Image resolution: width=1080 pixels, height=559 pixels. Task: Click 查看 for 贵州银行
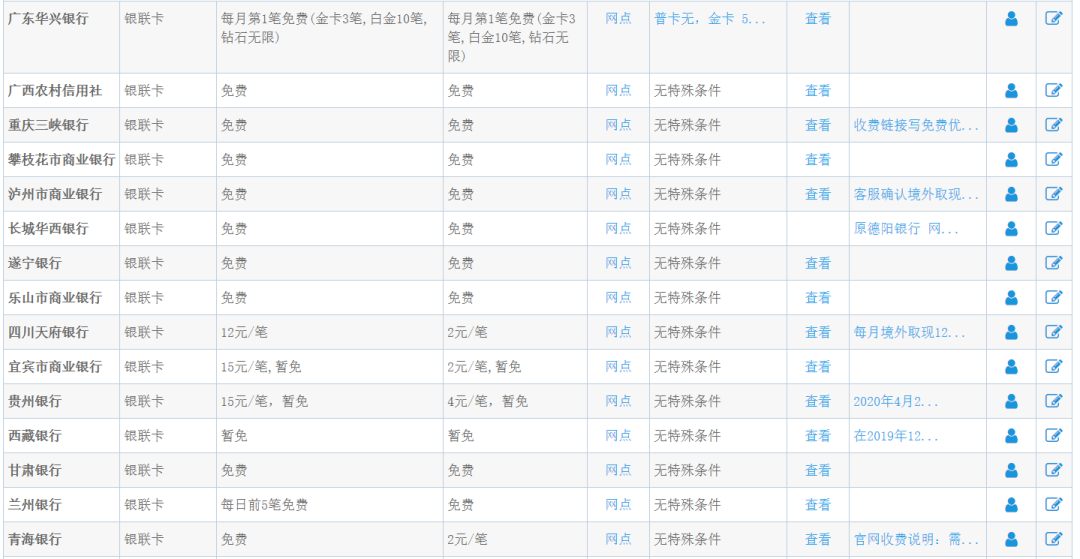[x=818, y=401]
